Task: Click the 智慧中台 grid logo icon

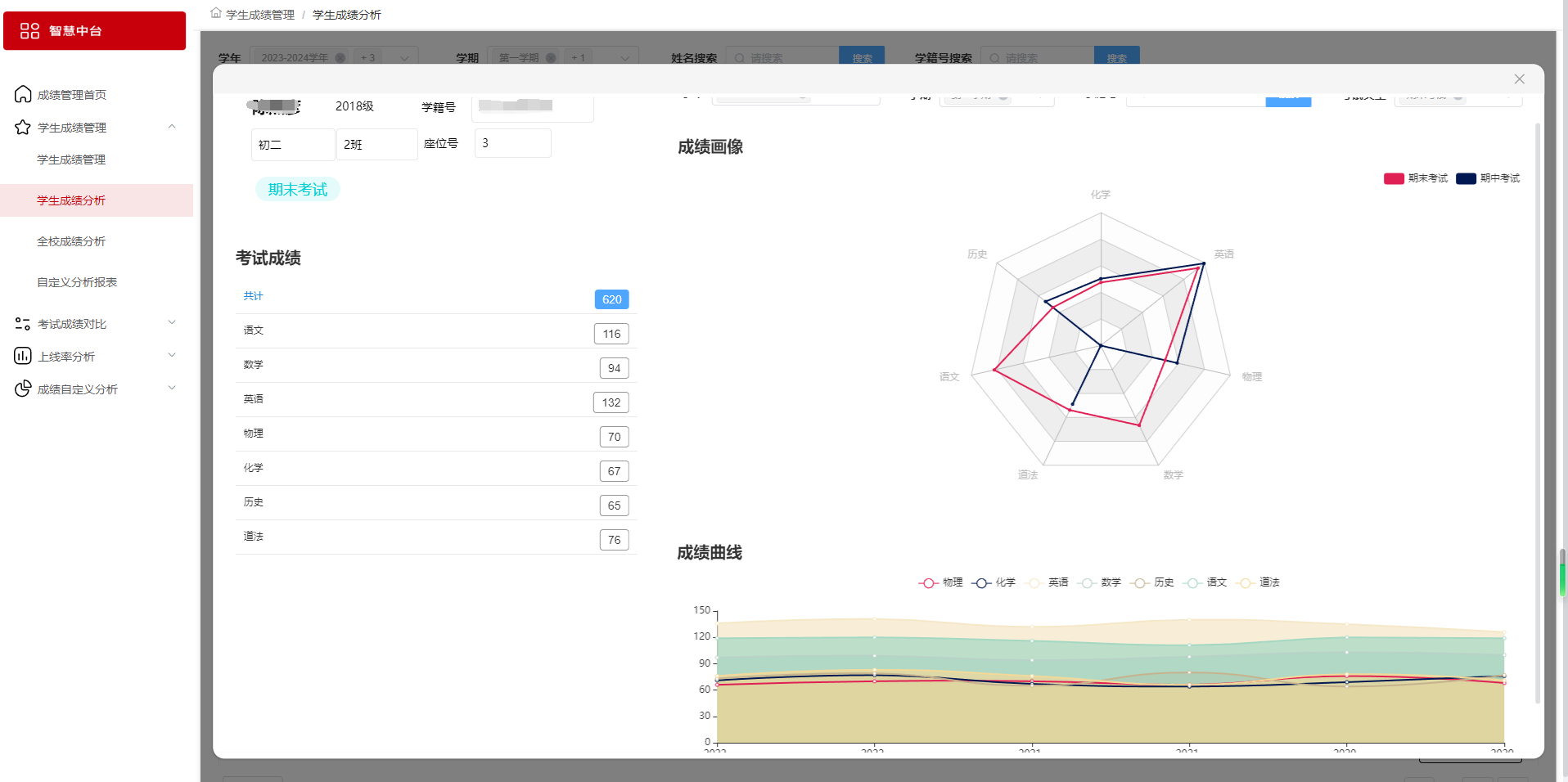Action: coord(29,30)
